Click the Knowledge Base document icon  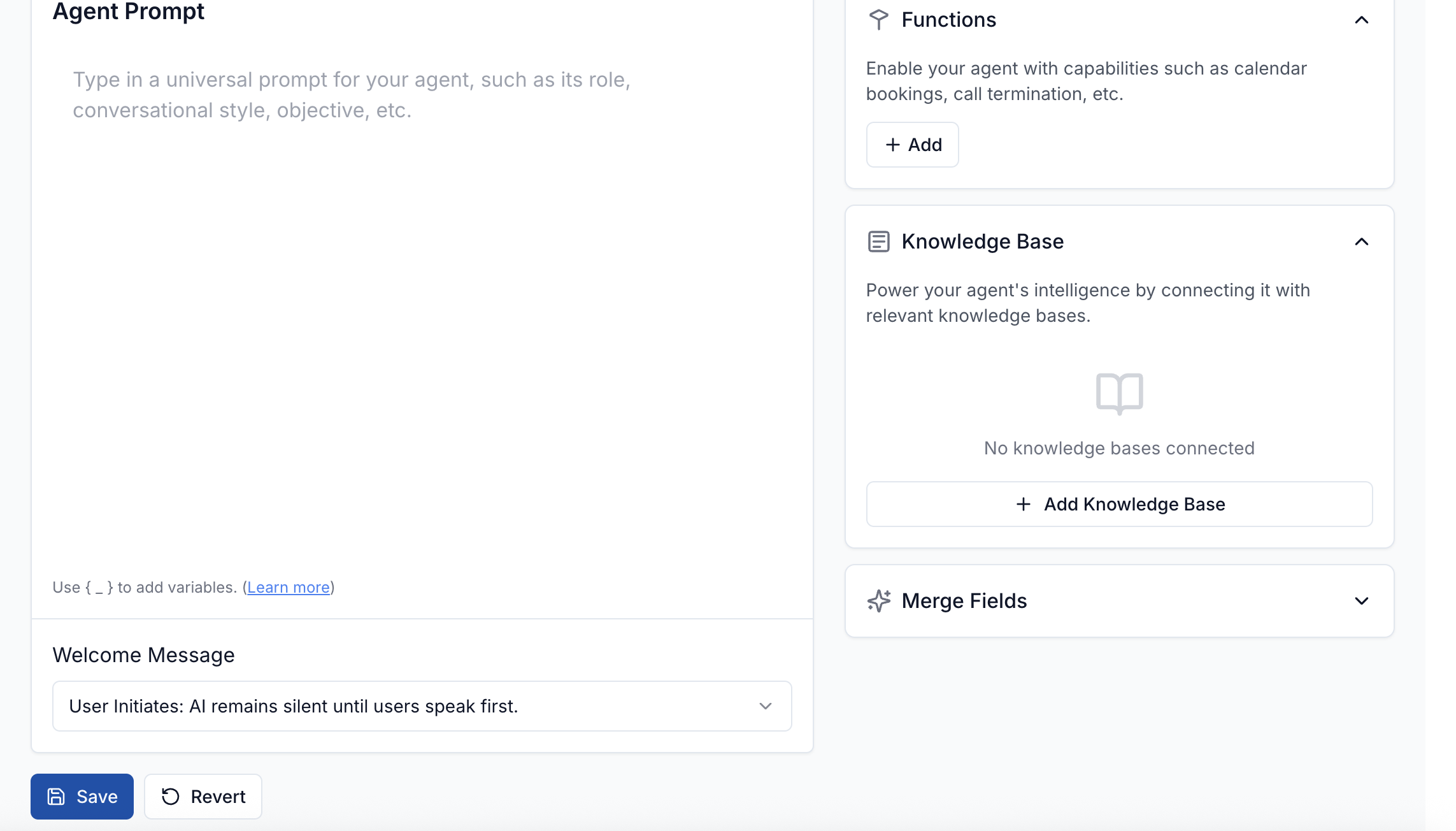pos(879,241)
